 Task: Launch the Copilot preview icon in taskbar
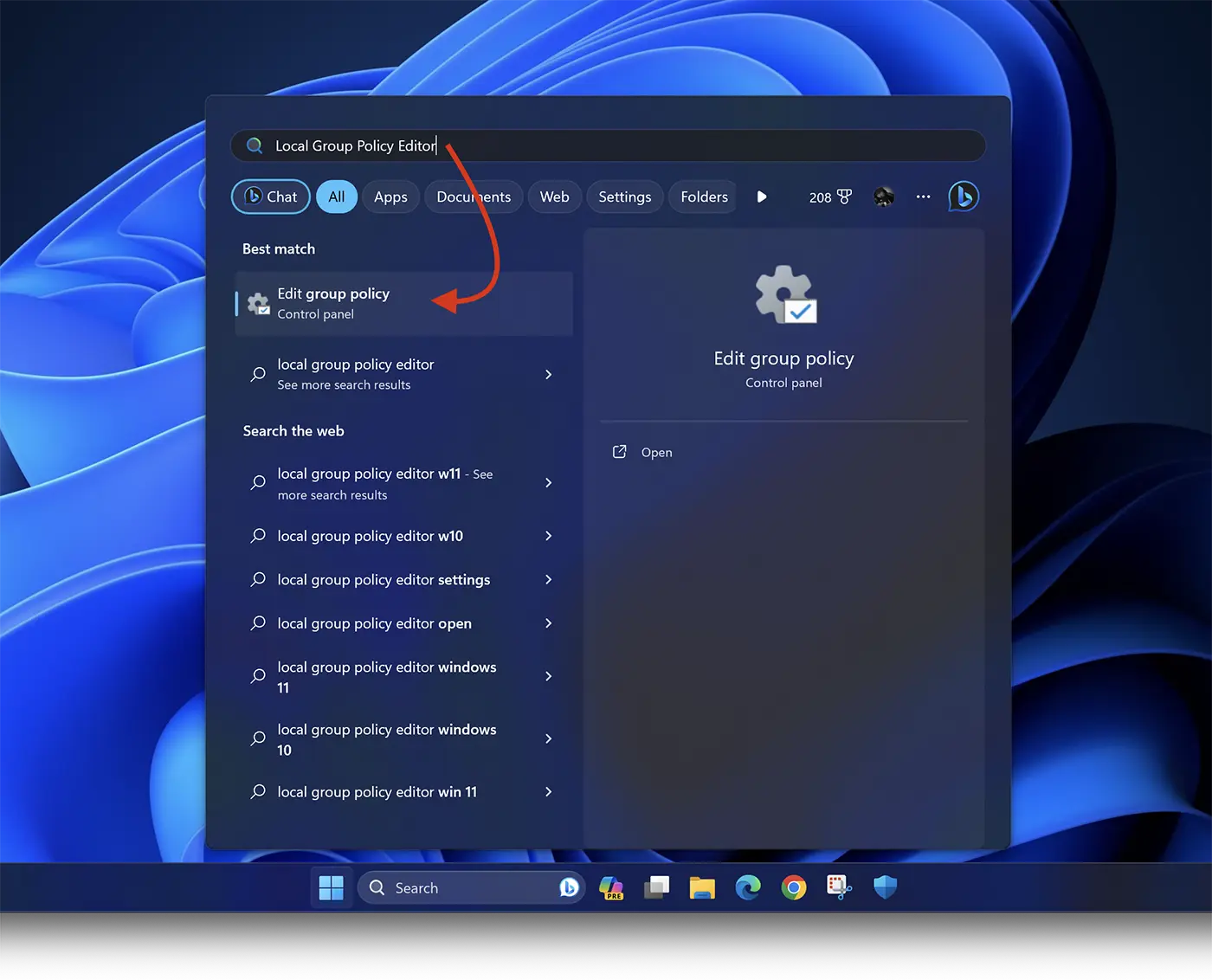[611, 887]
